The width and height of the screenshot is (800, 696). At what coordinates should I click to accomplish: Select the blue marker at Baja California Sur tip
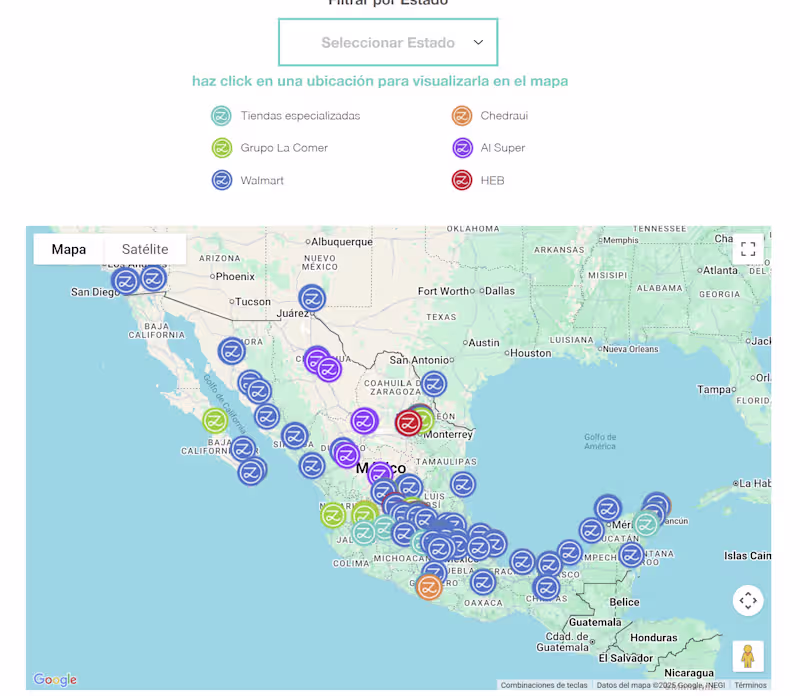[251, 472]
